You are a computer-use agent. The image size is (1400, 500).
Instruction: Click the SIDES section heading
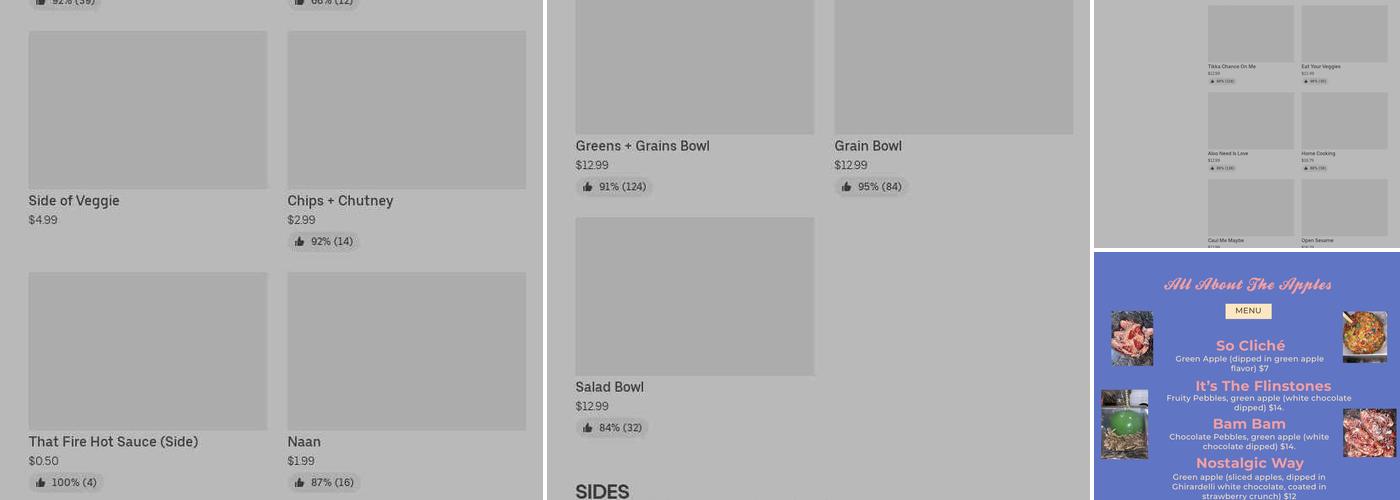tap(602, 491)
